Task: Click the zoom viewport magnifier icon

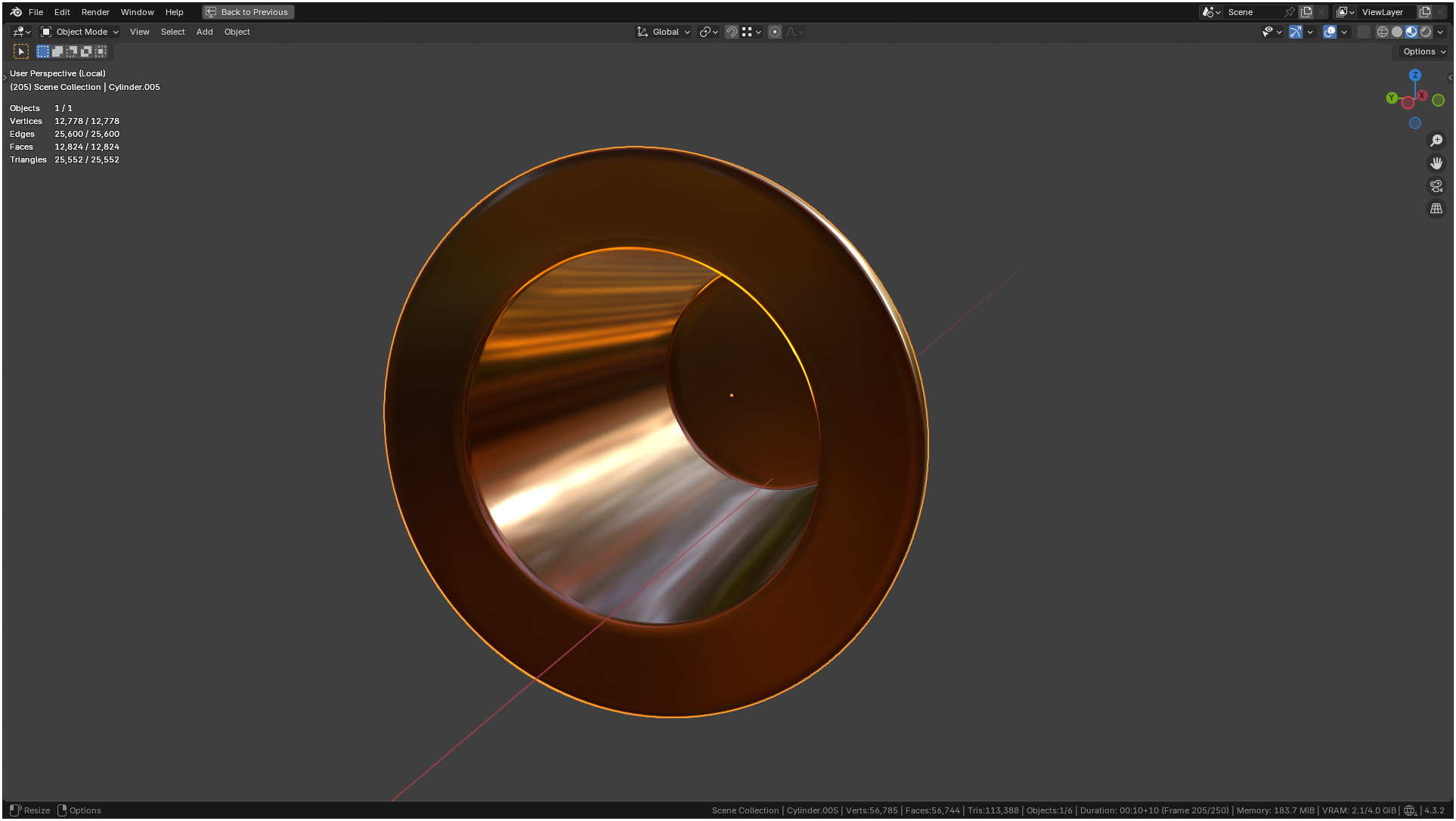Action: coord(1436,141)
